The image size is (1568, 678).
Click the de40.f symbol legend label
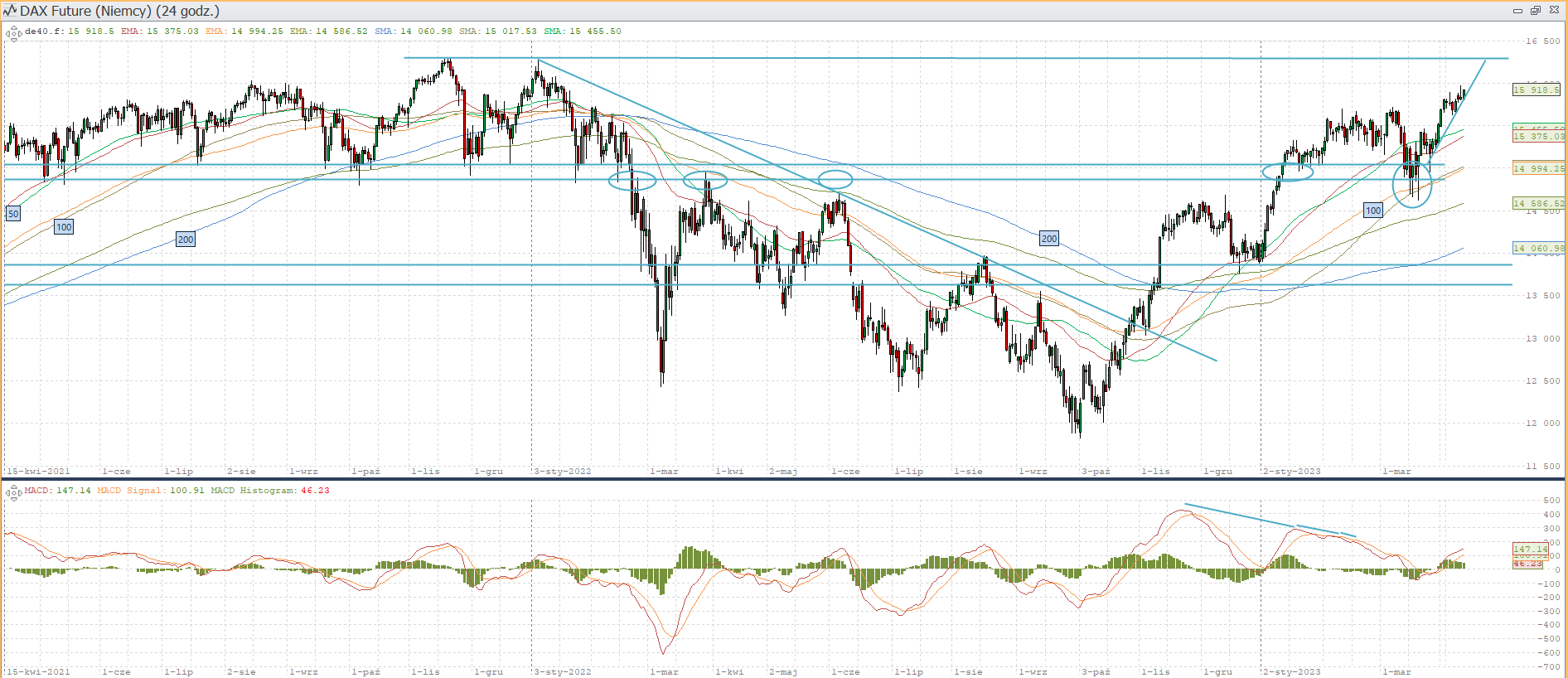[45, 31]
